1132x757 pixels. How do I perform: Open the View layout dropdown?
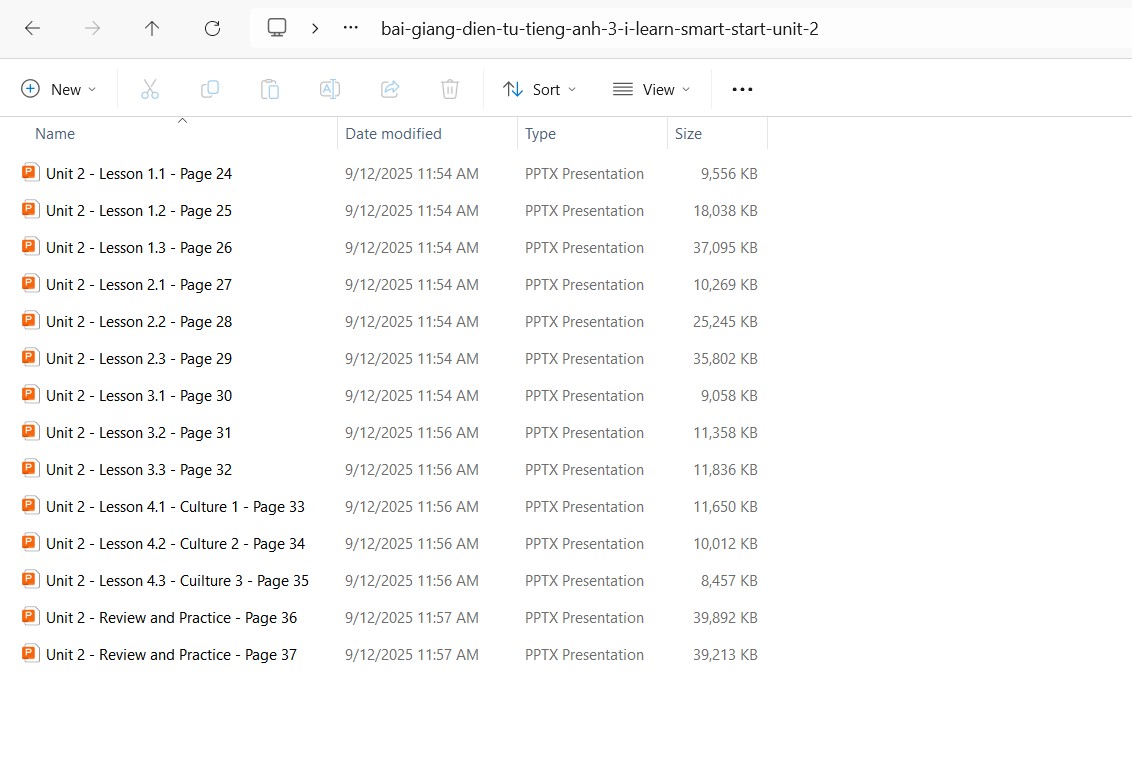coord(651,89)
